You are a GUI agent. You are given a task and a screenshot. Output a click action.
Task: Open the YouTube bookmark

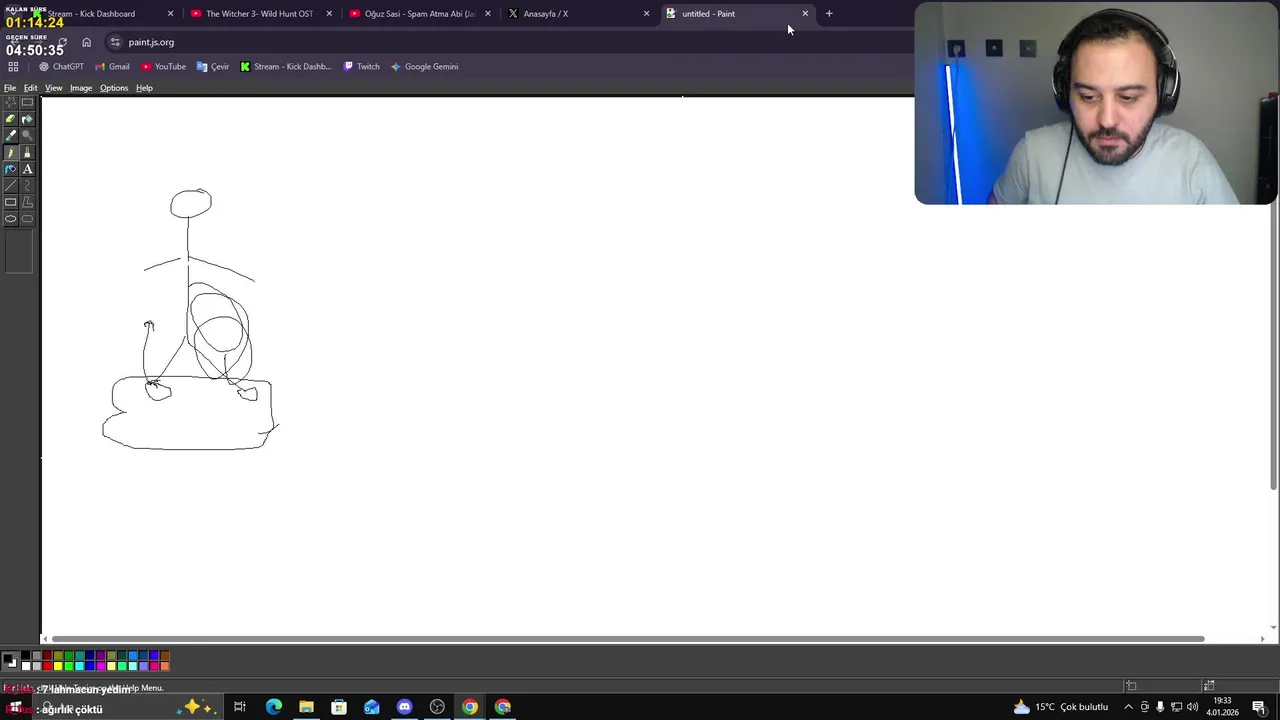click(163, 67)
